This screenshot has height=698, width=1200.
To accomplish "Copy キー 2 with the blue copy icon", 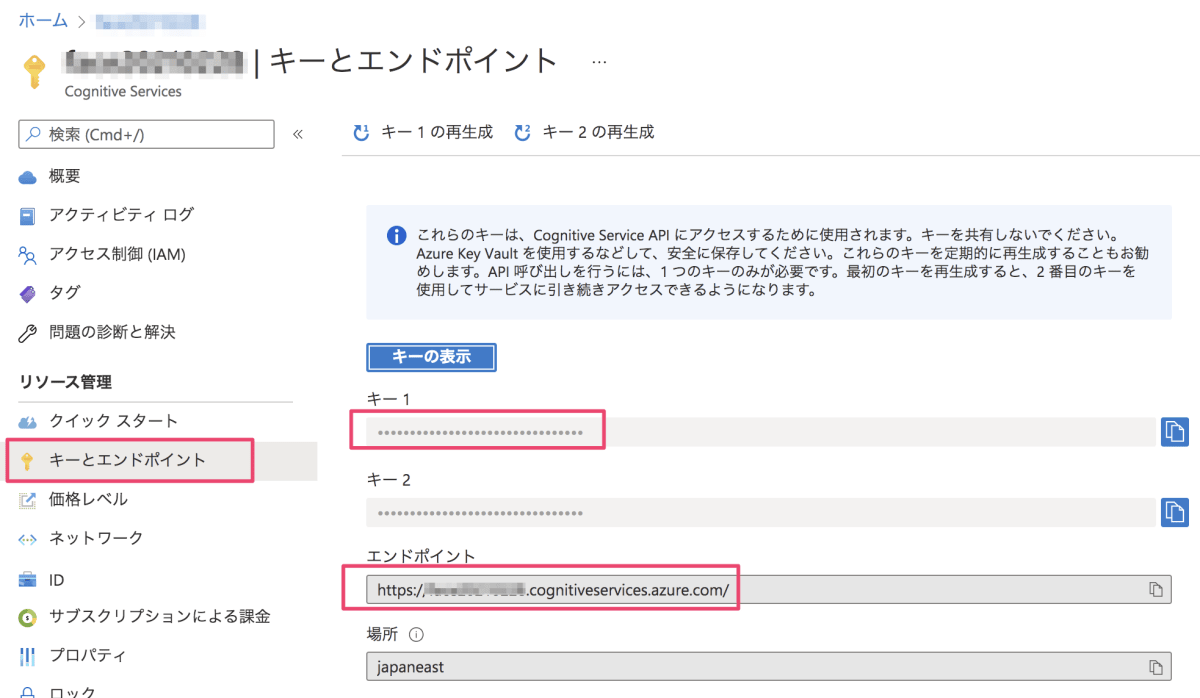I will 1174,513.
